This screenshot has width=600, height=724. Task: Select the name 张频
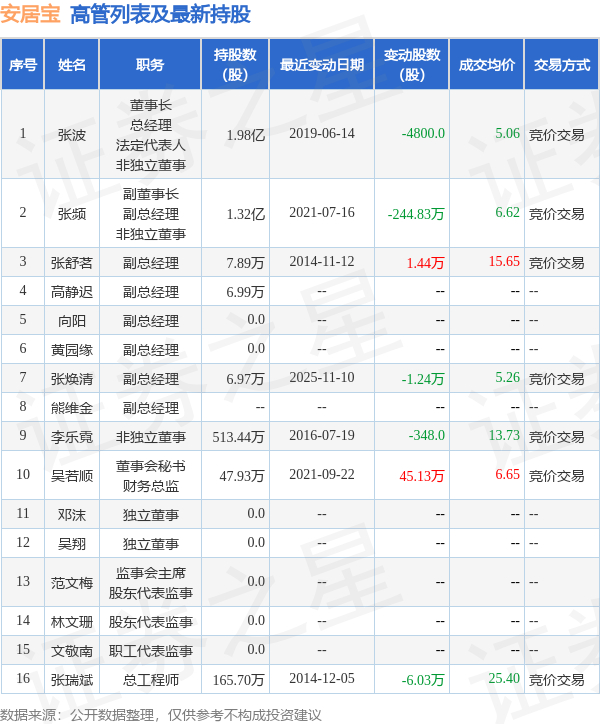(x=72, y=214)
